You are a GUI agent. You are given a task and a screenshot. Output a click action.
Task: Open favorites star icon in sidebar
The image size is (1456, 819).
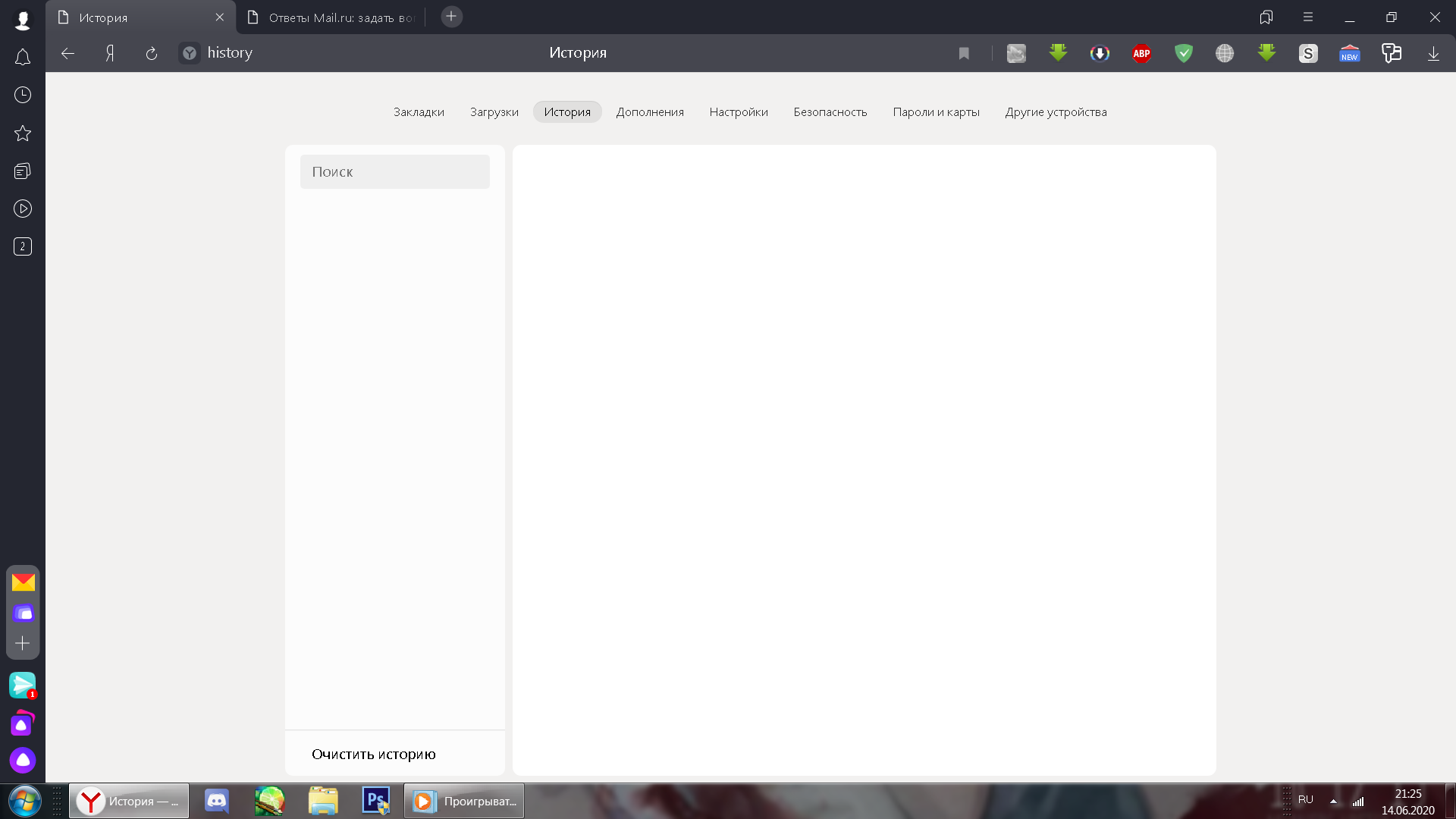(x=23, y=133)
